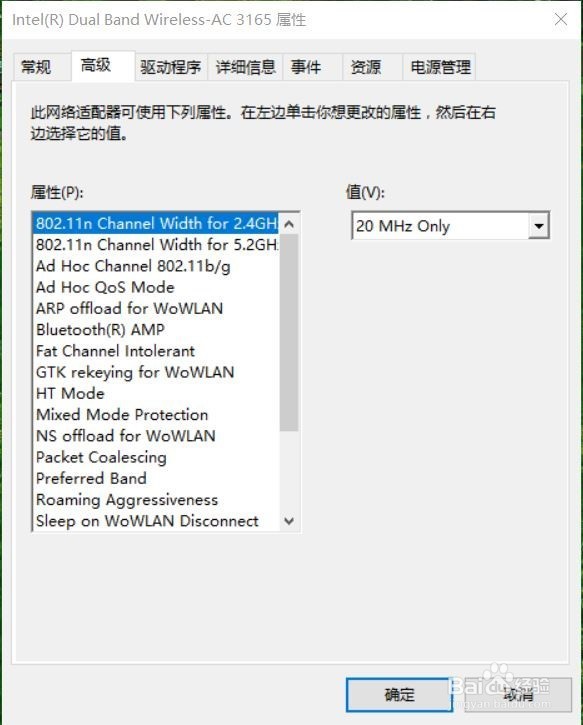583x725 pixels.
Task: Switch to the 常规 tab
Action: coord(36,67)
